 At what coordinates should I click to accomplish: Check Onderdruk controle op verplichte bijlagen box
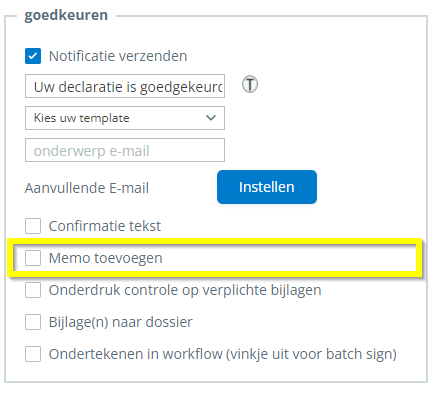click(33, 290)
